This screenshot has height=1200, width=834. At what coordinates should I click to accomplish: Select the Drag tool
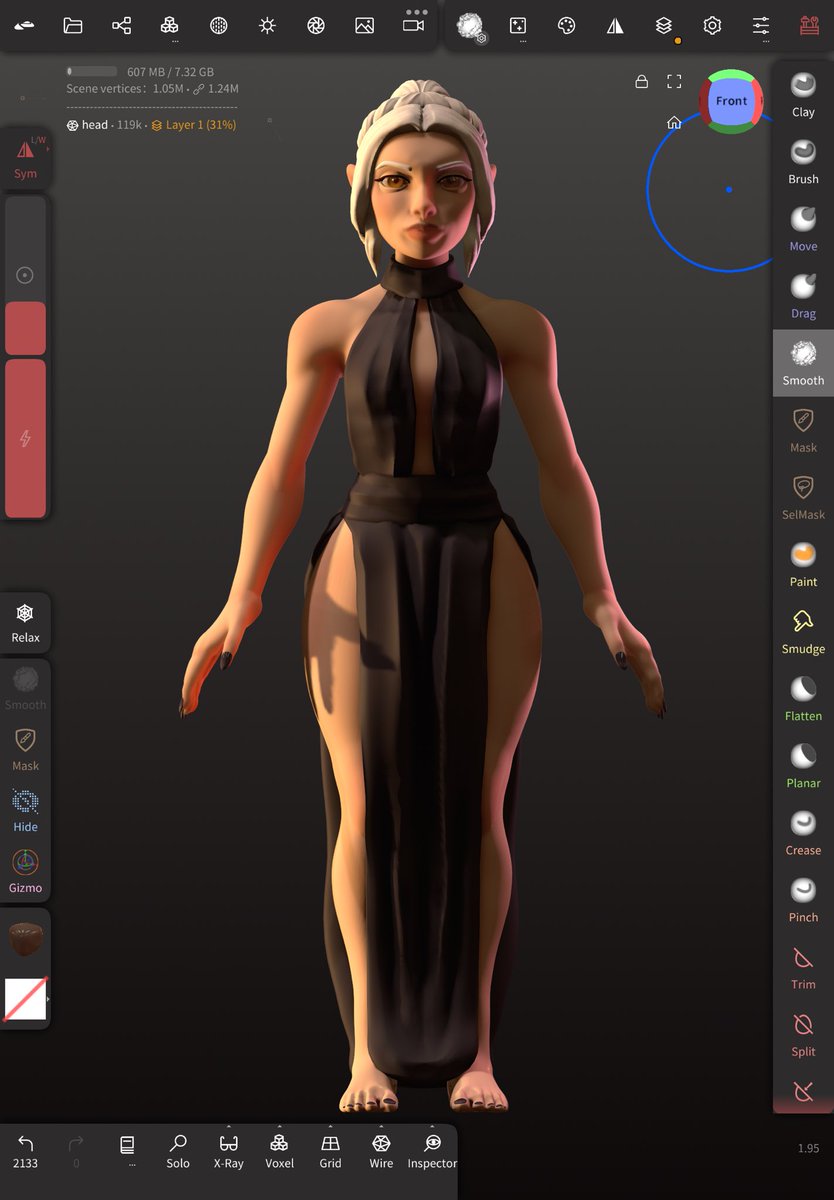[803, 296]
